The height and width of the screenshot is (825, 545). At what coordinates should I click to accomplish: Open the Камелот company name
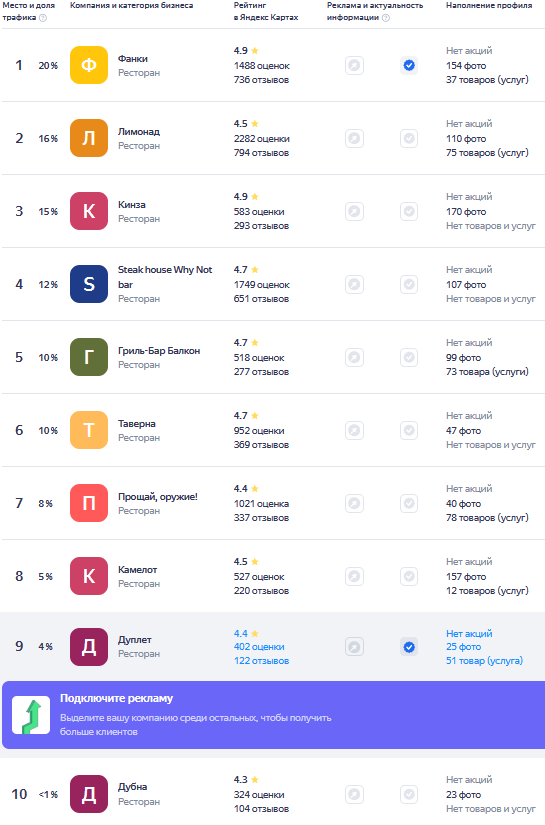pyautogui.click(x=137, y=570)
